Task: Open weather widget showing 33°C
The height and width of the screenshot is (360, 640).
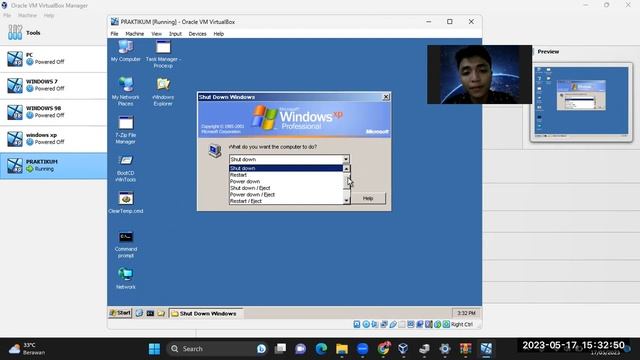Action: 28,349
